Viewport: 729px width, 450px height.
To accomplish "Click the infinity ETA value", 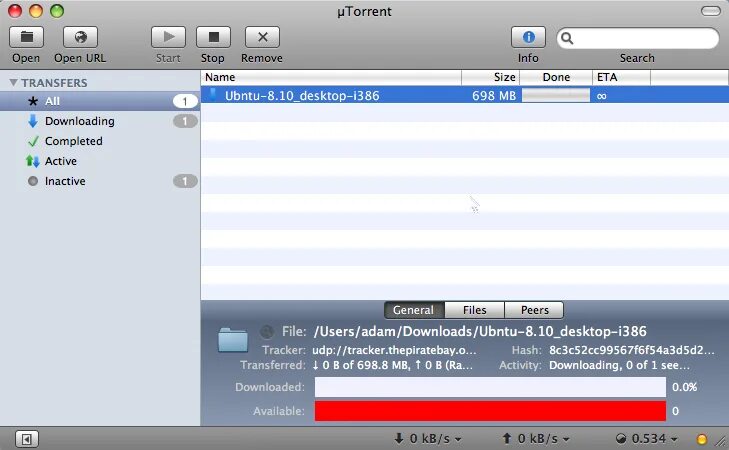I will (602, 96).
